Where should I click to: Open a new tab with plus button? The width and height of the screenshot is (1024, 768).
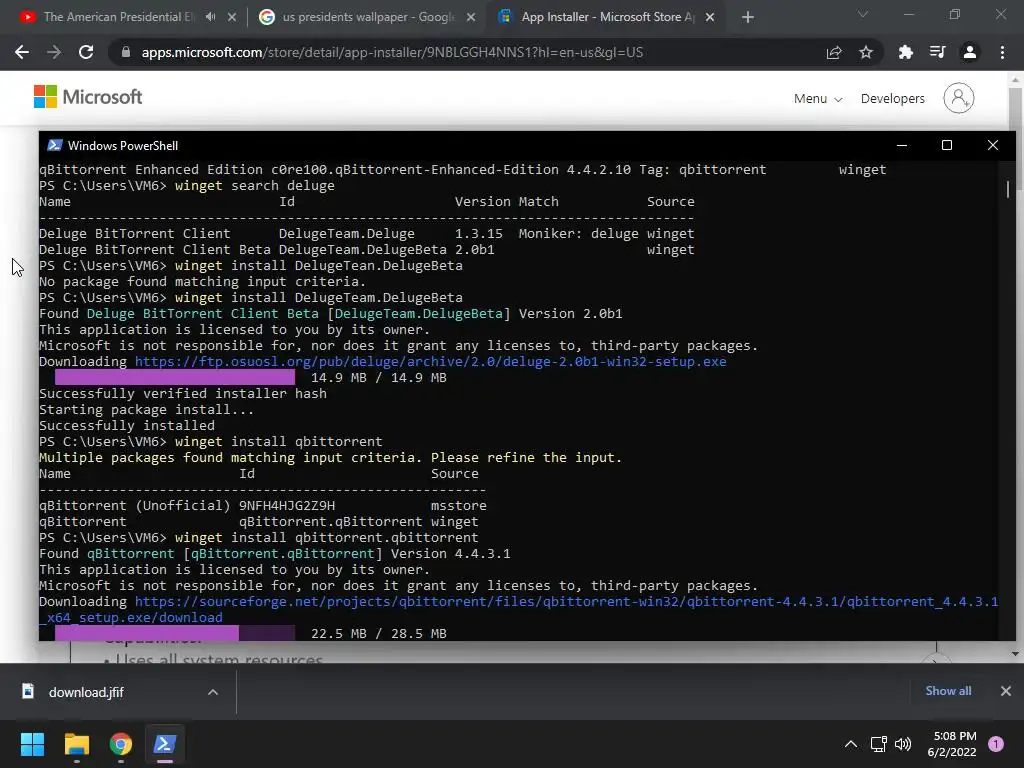pyautogui.click(x=748, y=17)
